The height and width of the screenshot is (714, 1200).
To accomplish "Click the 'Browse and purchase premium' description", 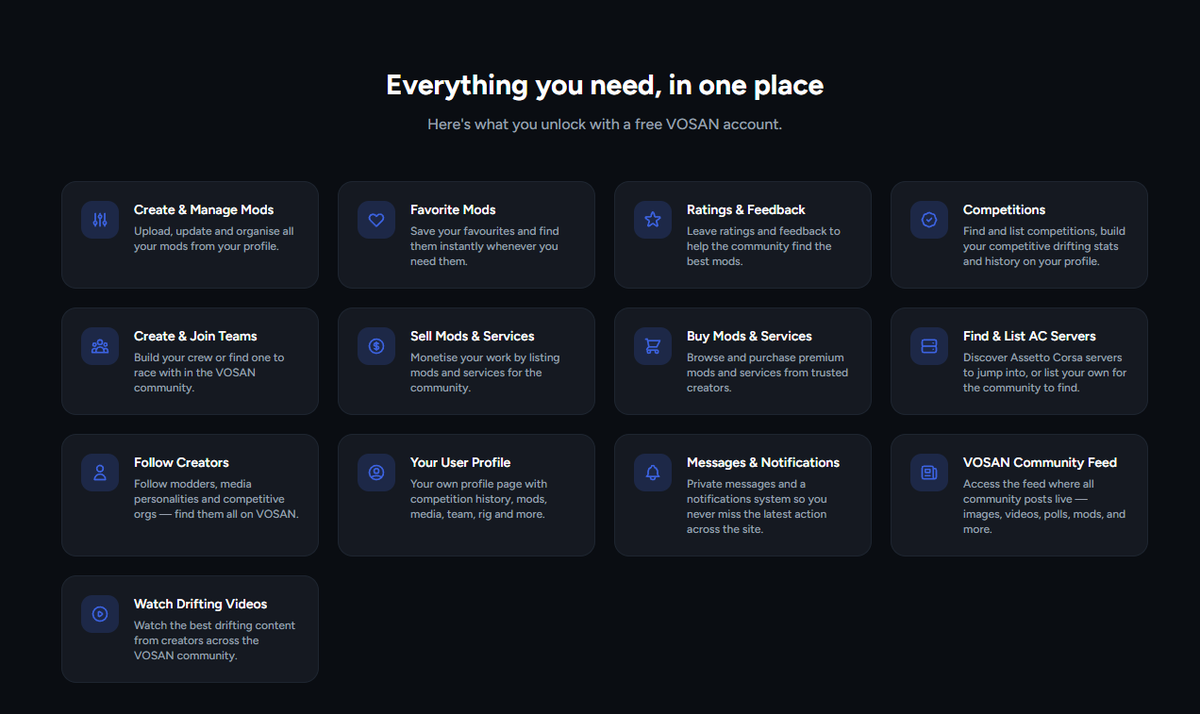I will coord(767,372).
